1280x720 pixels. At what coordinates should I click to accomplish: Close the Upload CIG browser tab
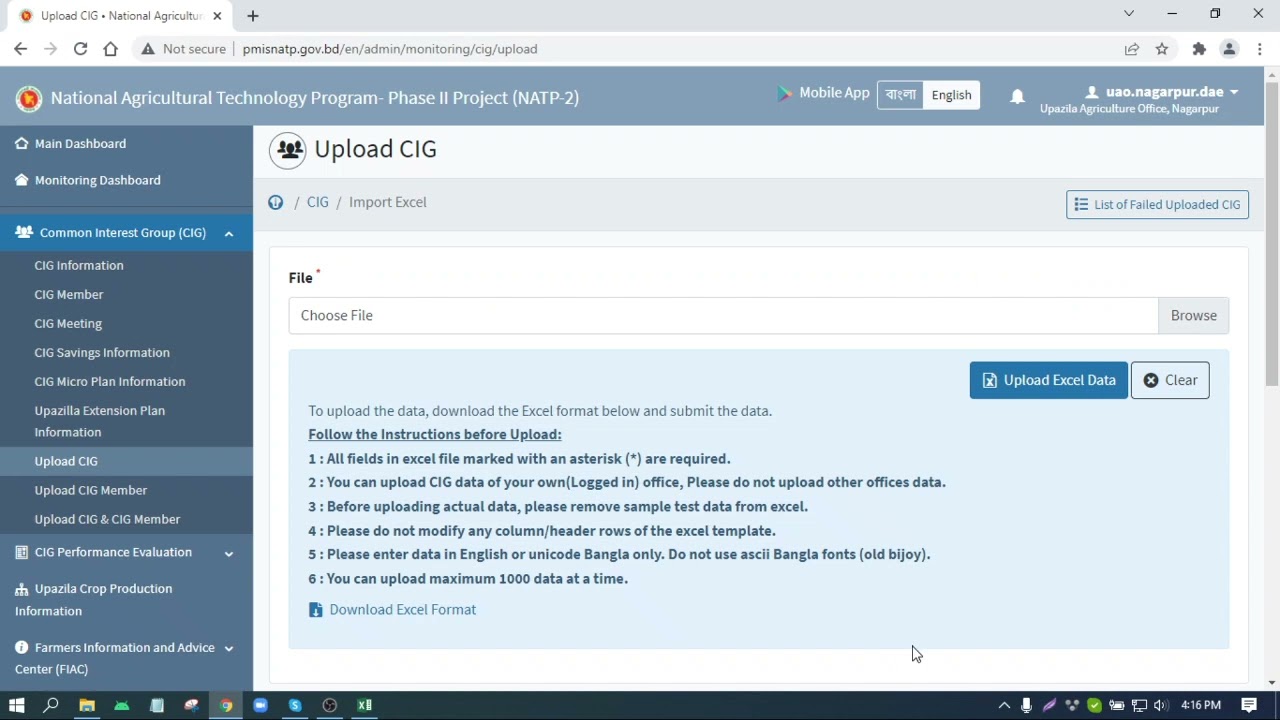tap(217, 16)
